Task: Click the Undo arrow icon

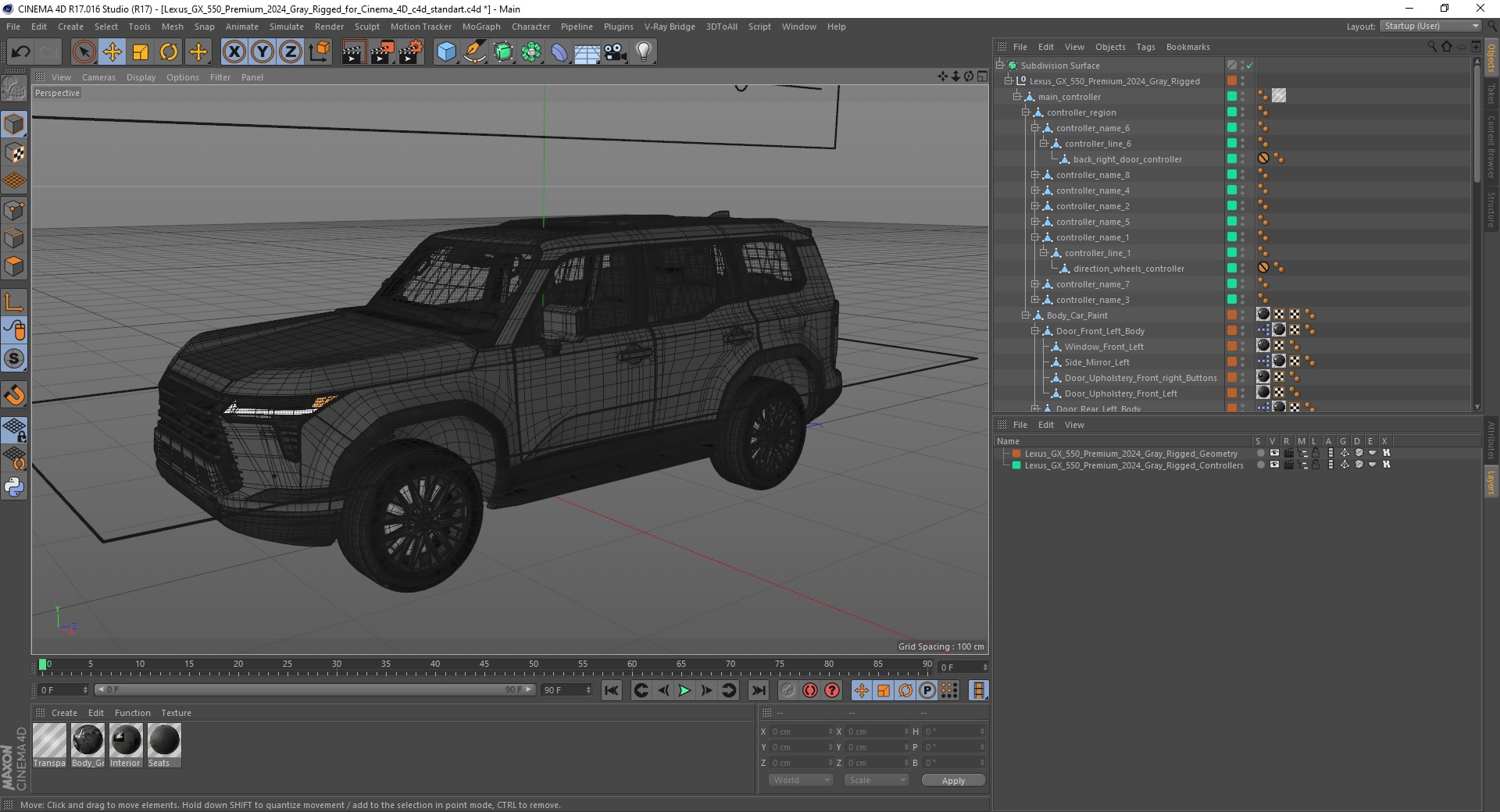Action: pos(21,52)
